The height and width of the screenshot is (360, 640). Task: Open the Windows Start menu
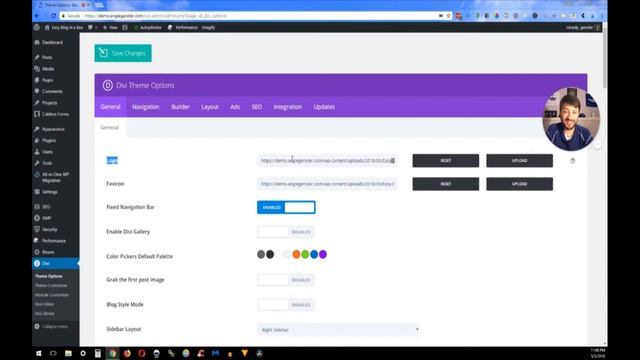pos(39,353)
